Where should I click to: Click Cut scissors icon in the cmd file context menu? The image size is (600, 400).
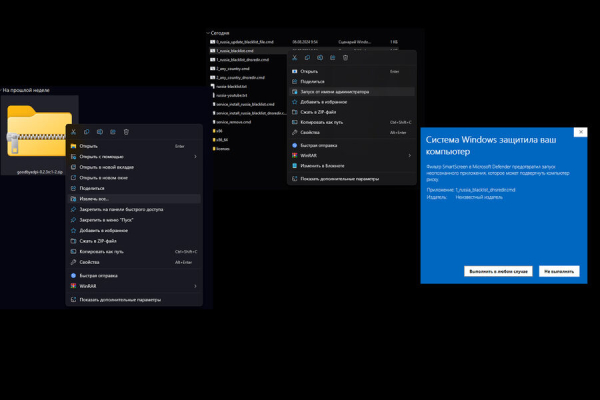tap(294, 57)
